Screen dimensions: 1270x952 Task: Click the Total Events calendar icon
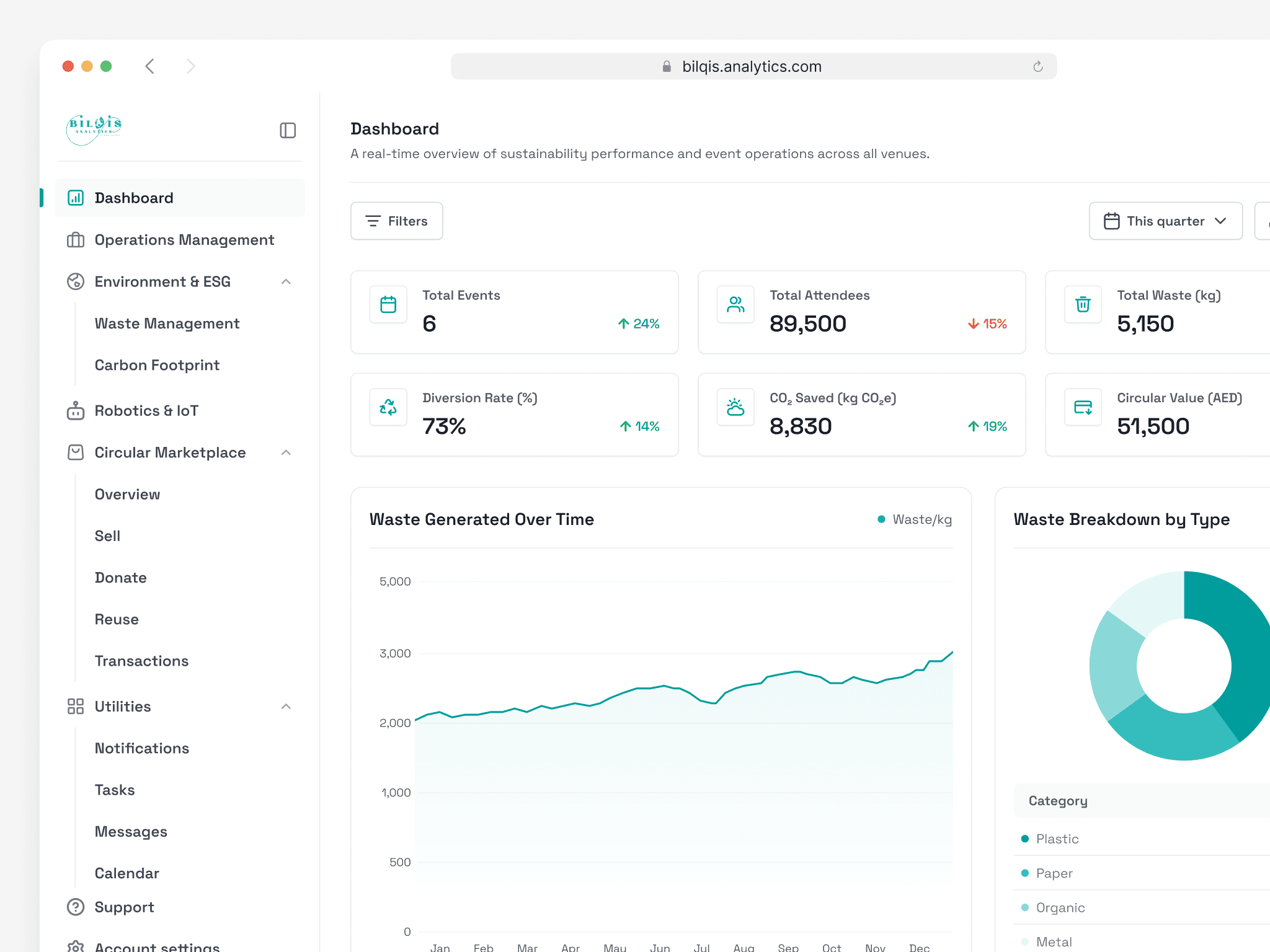(x=388, y=304)
